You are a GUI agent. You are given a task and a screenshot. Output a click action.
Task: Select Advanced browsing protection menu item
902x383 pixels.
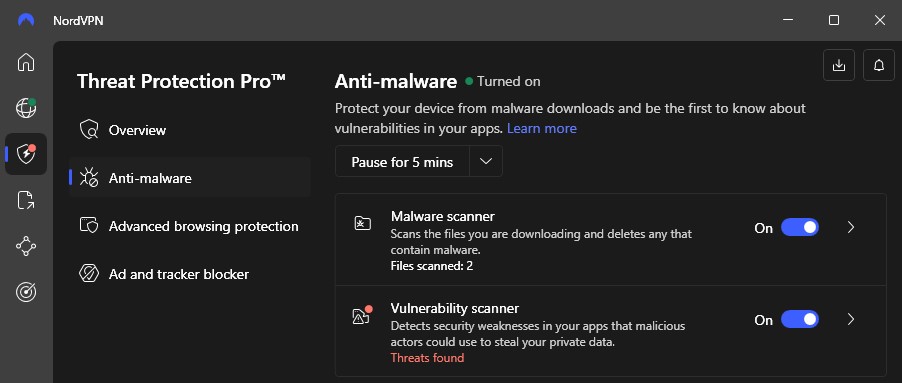pos(190,226)
